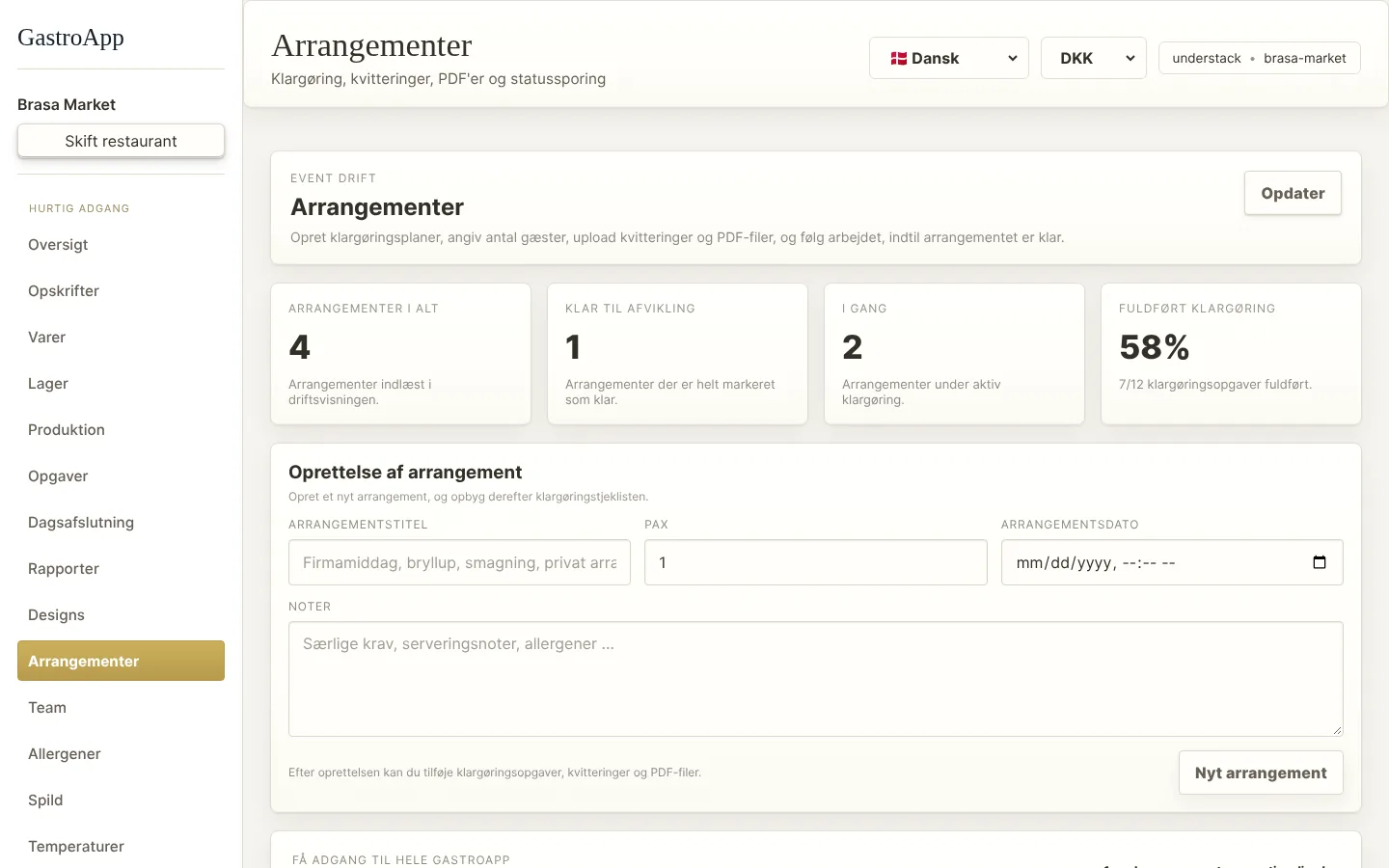
Task: Open Rapporter in the sidebar
Action: pyautogui.click(x=121, y=569)
